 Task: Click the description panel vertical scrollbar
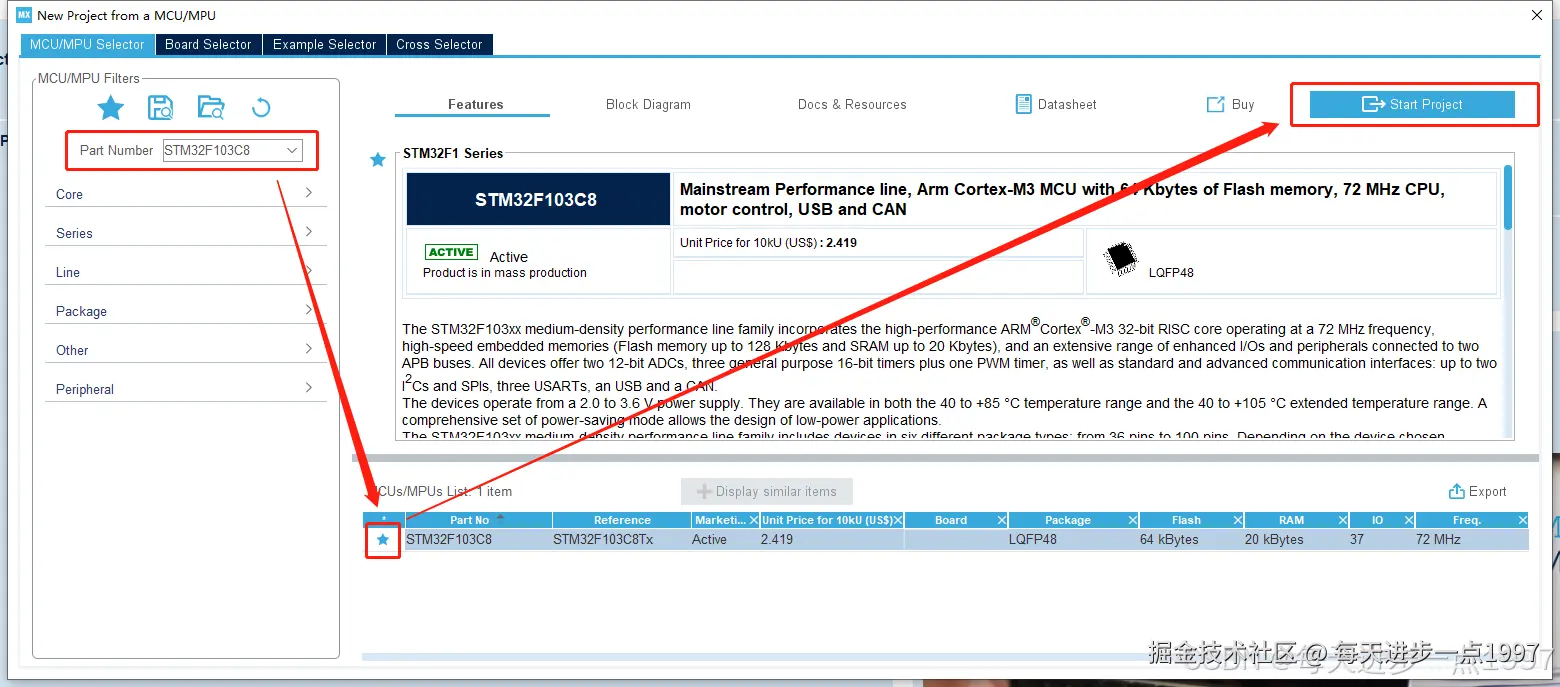(1508, 196)
